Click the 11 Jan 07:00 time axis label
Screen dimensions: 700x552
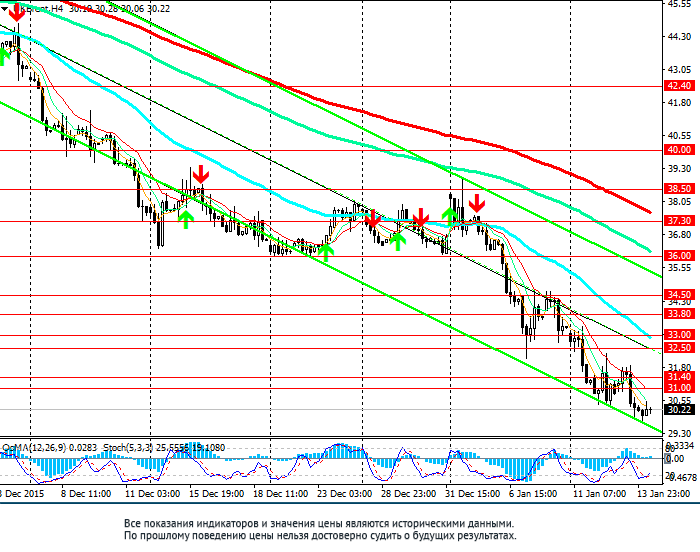[600, 494]
